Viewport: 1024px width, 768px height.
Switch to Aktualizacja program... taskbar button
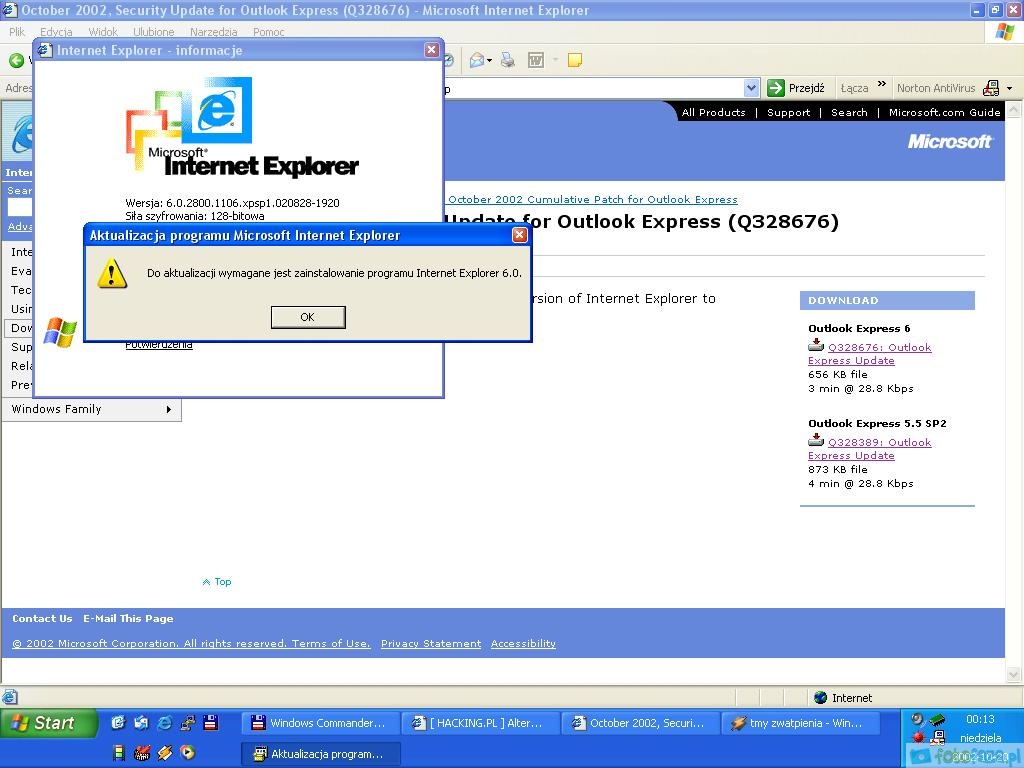(321, 754)
